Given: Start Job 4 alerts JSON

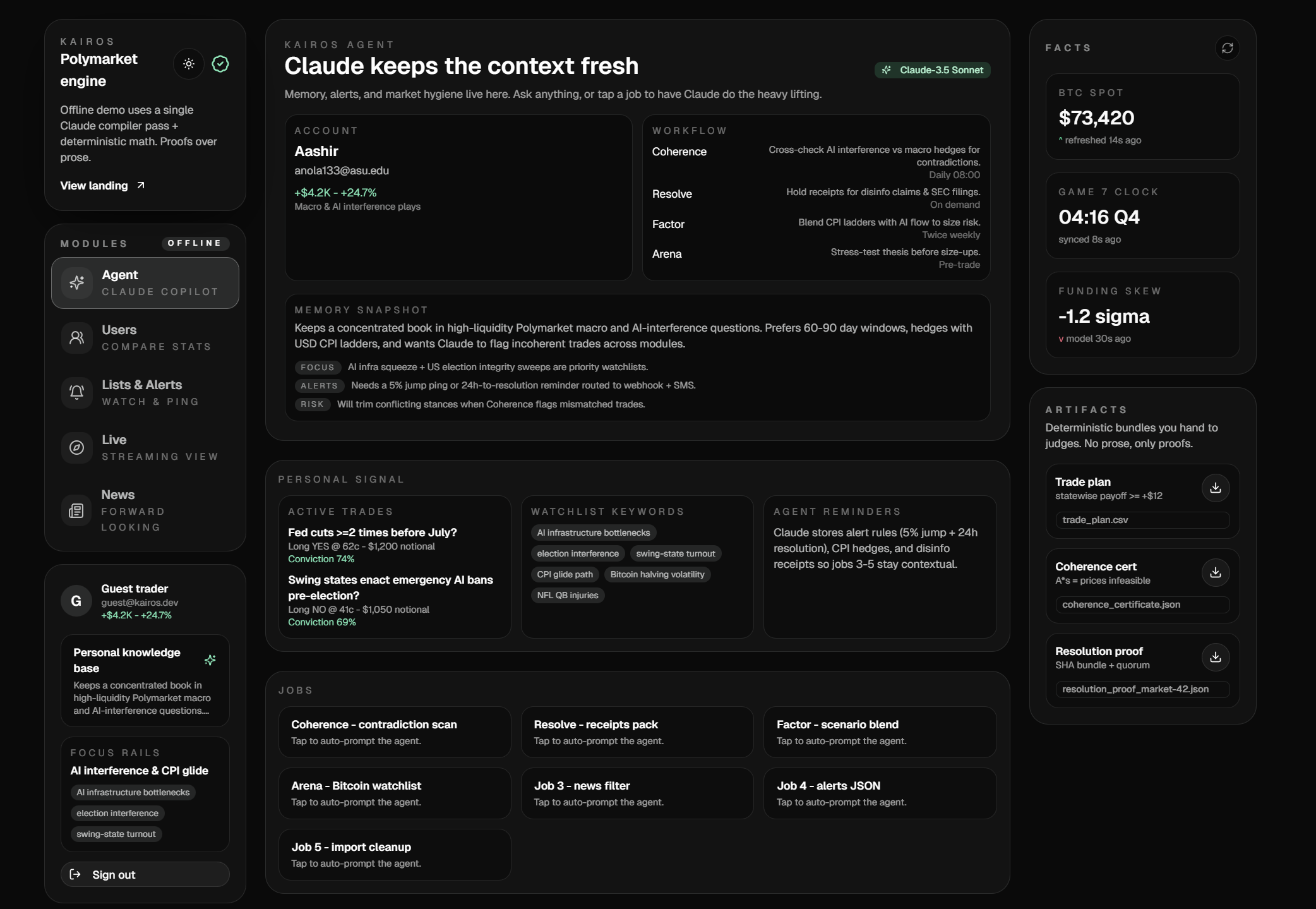Looking at the screenshot, I should pos(880,793).
